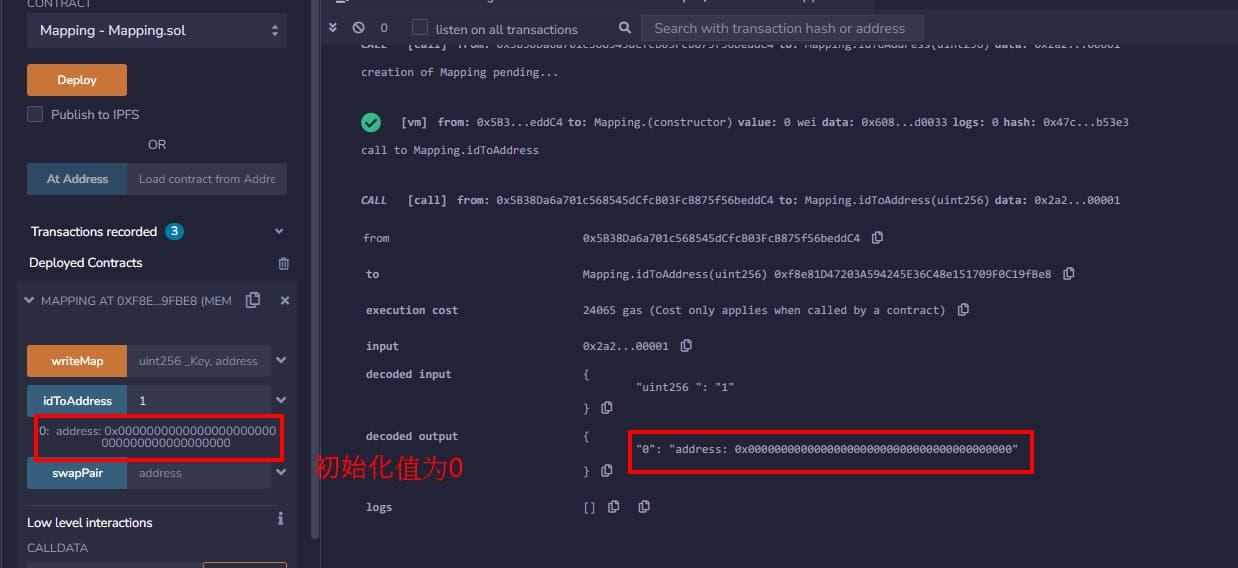
Task: Select the decoded output zero address text
Action: pyautogui.click(x=827, y=450)
